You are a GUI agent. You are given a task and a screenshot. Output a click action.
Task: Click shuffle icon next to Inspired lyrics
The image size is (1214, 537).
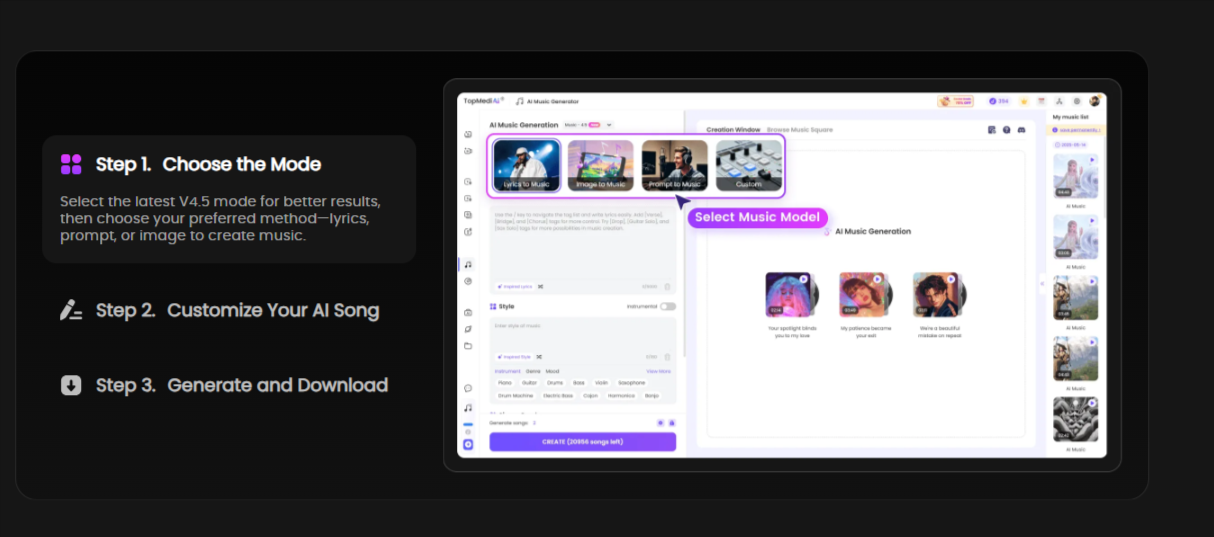pos(541,286)
